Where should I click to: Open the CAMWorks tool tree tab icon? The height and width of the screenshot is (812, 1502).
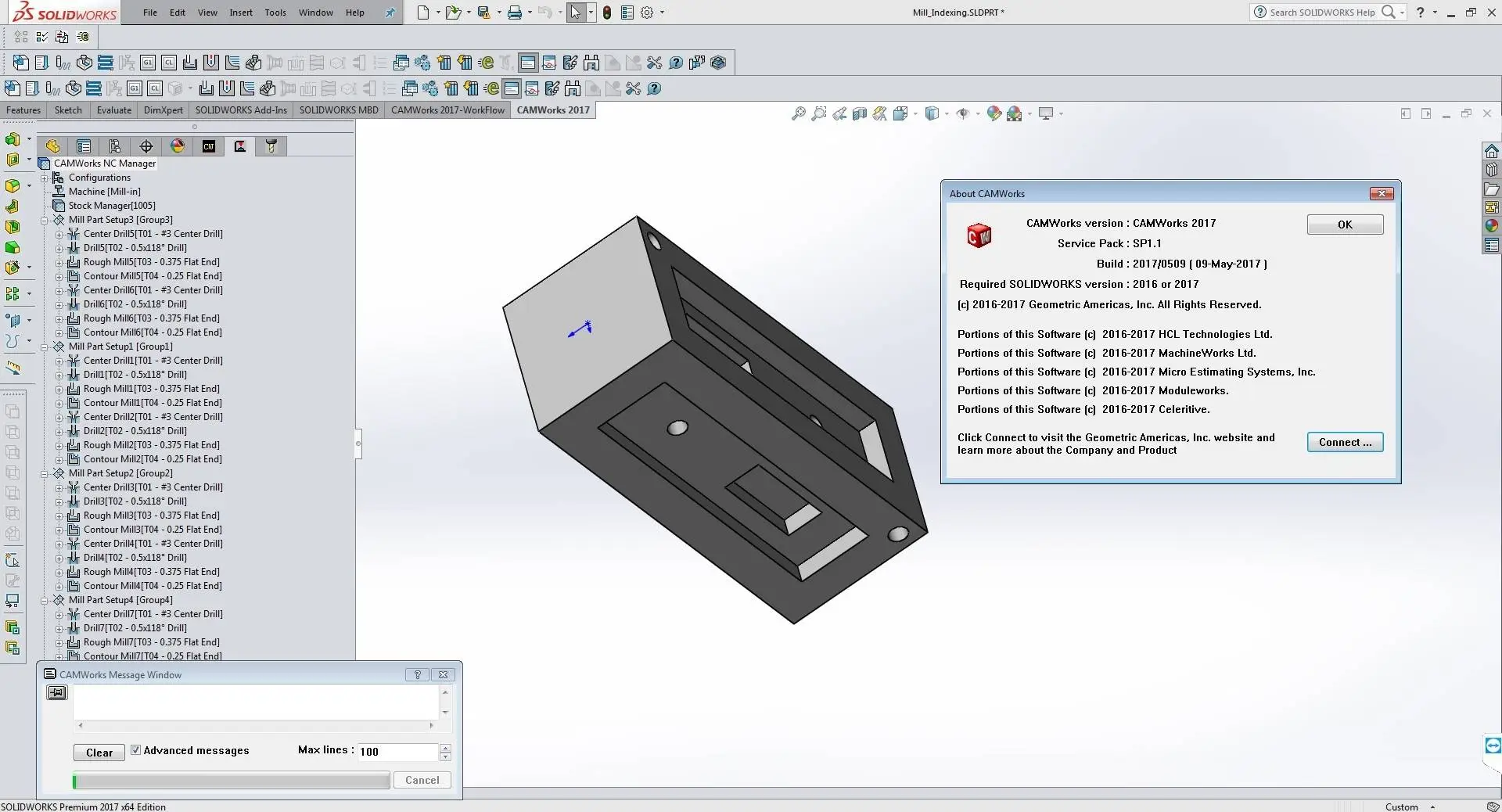[271, 146]
